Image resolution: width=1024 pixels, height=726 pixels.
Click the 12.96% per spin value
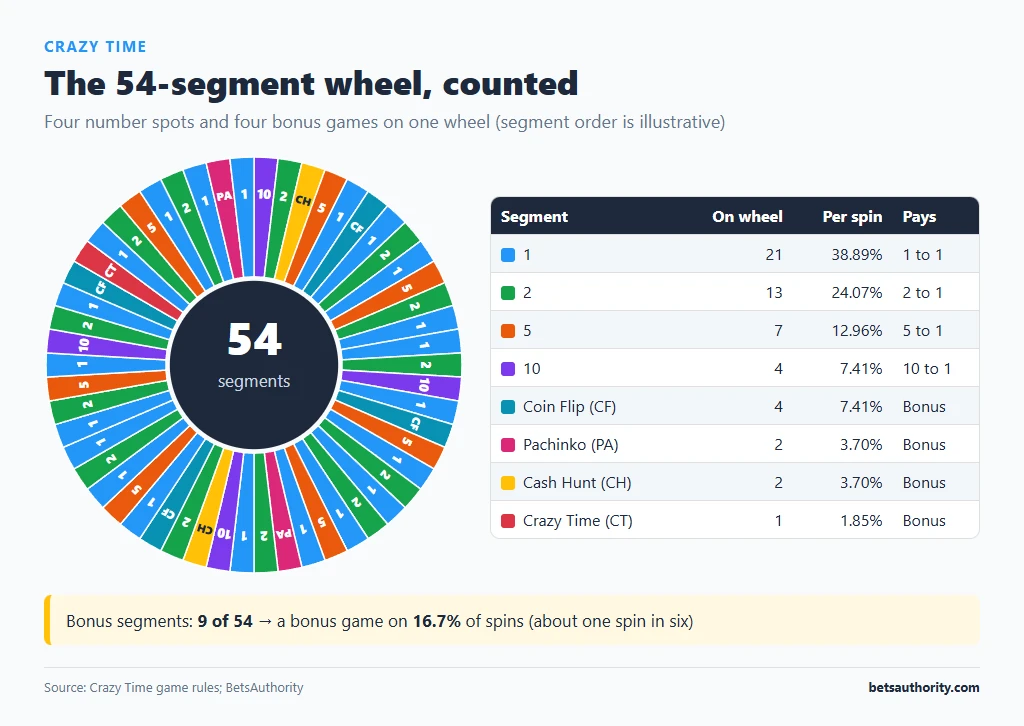pyautogui.click(x=857, y=330)
